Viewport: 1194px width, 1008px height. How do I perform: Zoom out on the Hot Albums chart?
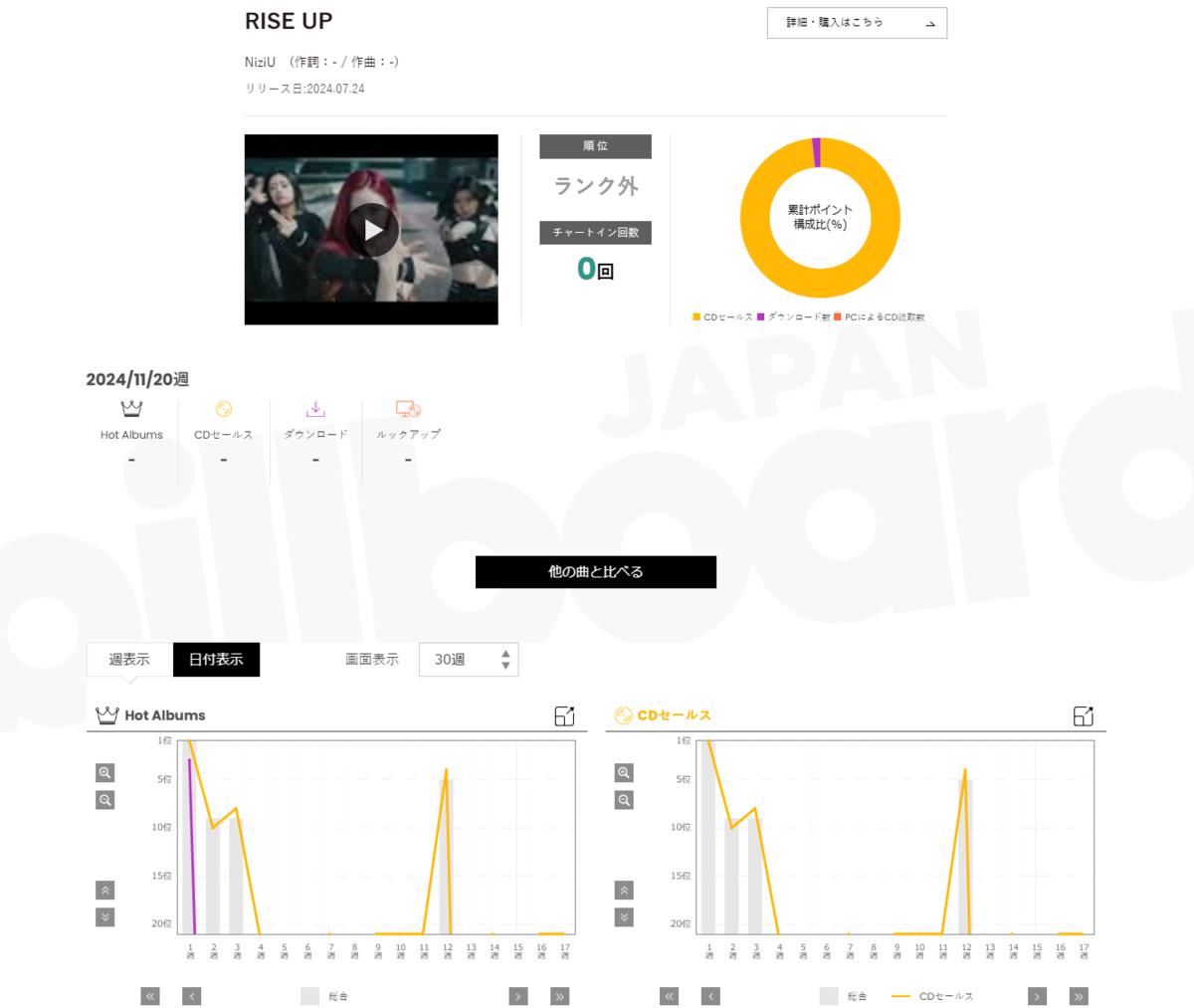coord(105,800)
